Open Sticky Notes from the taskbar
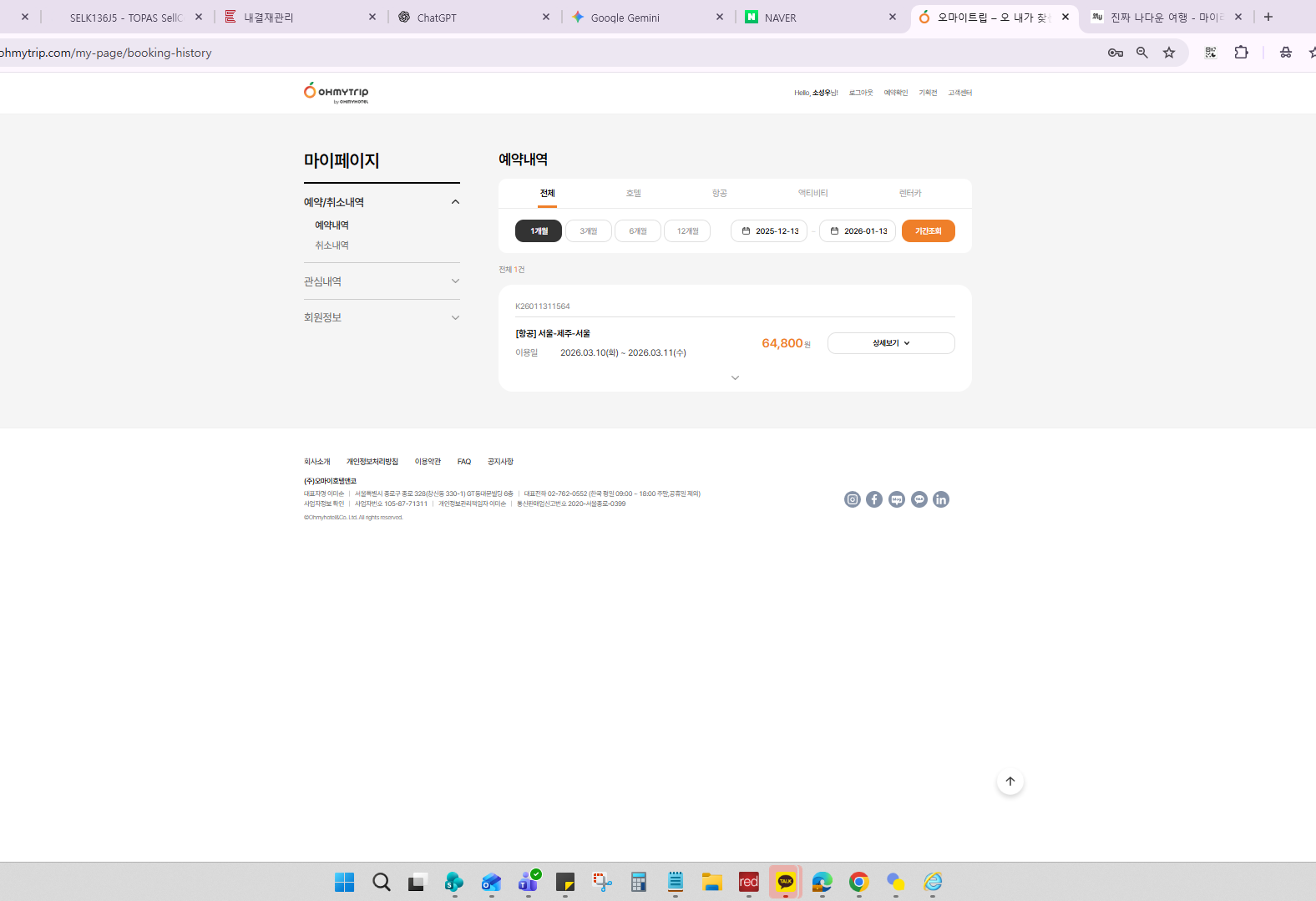The width and height of the screenshot is (1316, 901). pyautogui.click(x=565, y=882)
